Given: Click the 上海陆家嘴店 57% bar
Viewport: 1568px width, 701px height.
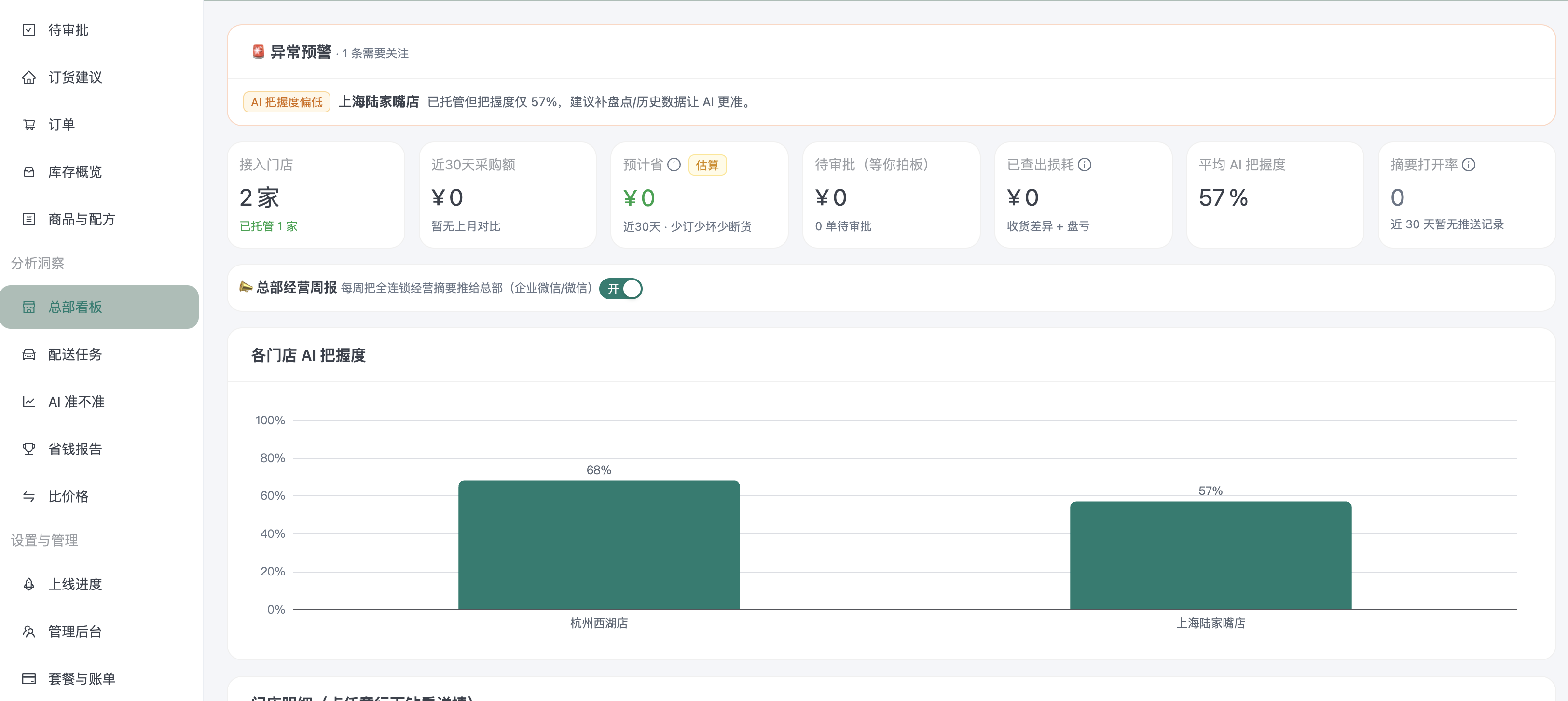Looking at the screenshot, I should click(1210, 555).
